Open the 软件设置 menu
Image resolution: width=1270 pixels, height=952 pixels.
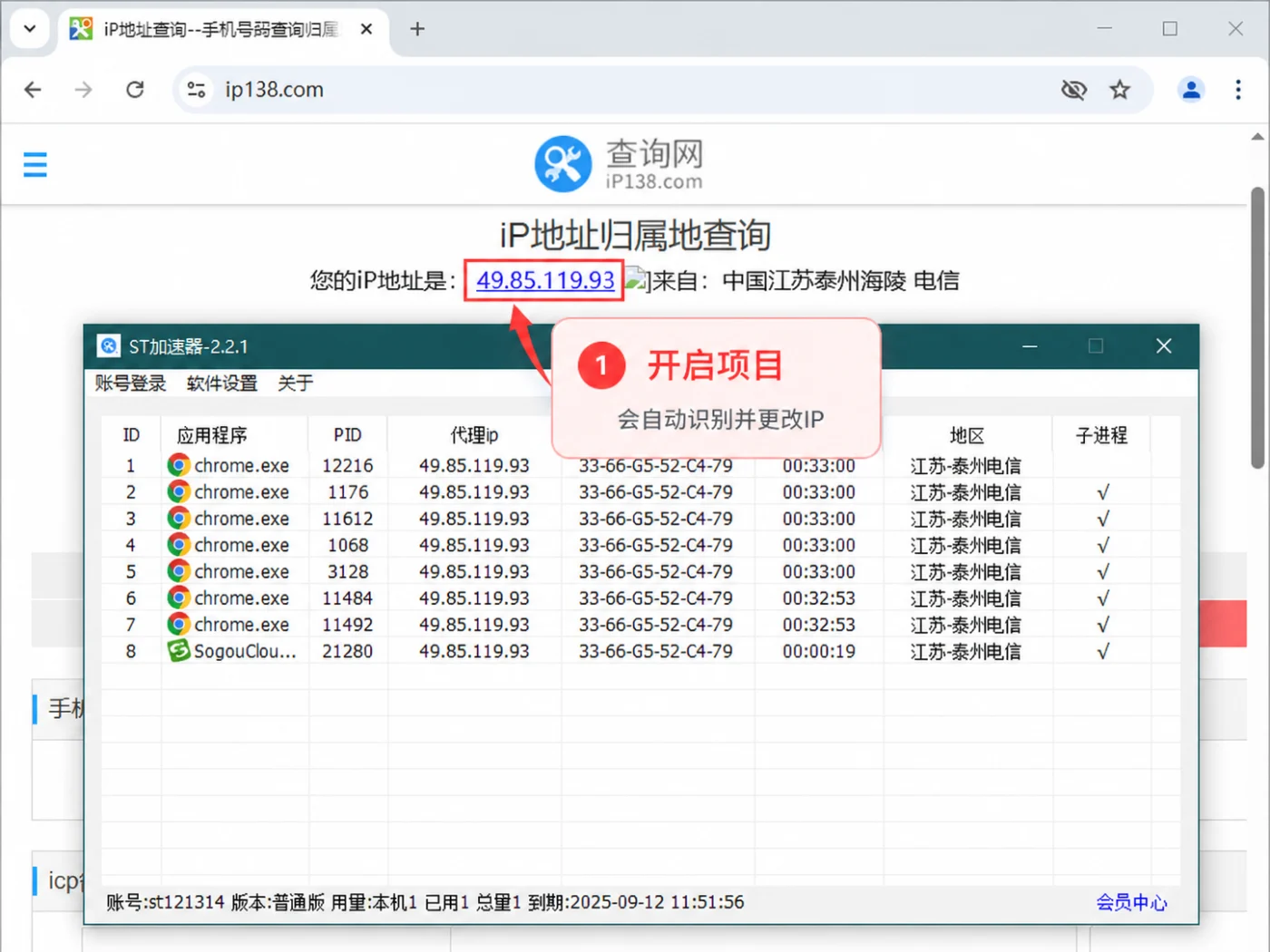(222, 384)
